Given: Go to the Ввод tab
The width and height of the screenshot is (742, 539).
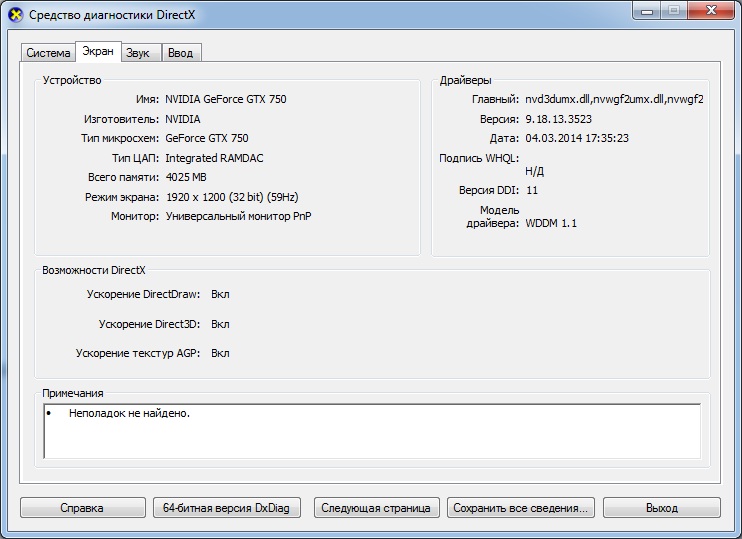Looking at the screenshot, I should tap(181, 53).
